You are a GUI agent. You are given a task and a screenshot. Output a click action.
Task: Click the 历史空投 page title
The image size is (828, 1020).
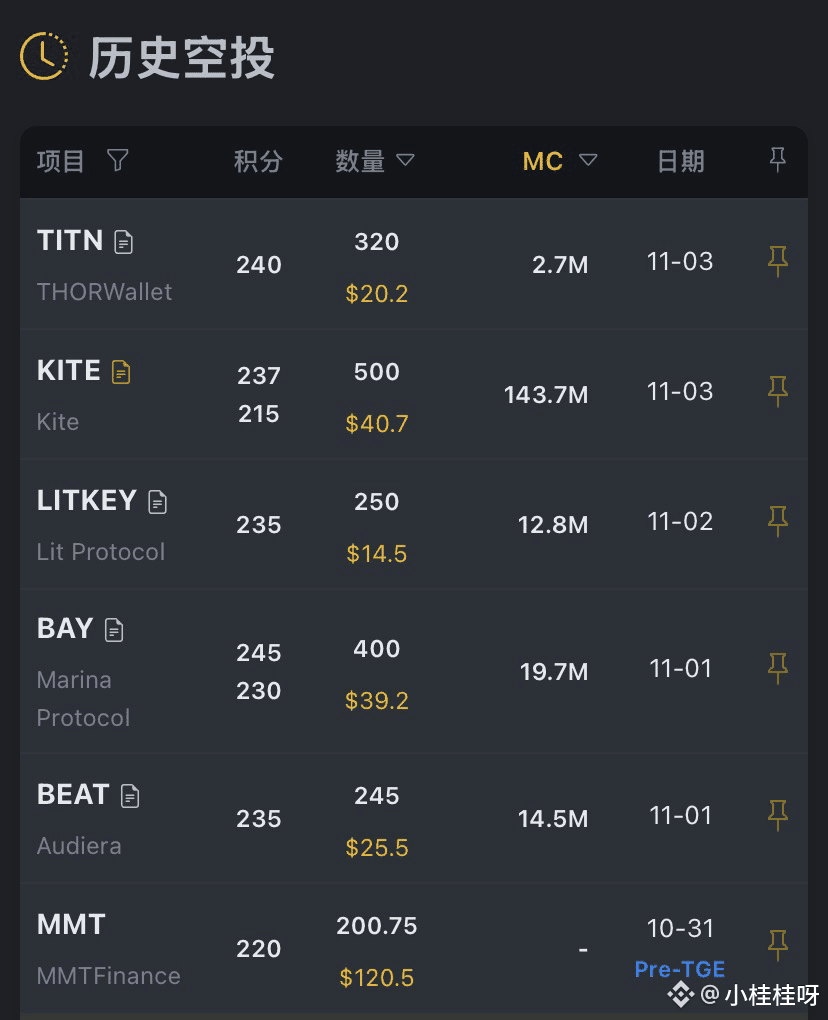(181, 58)
